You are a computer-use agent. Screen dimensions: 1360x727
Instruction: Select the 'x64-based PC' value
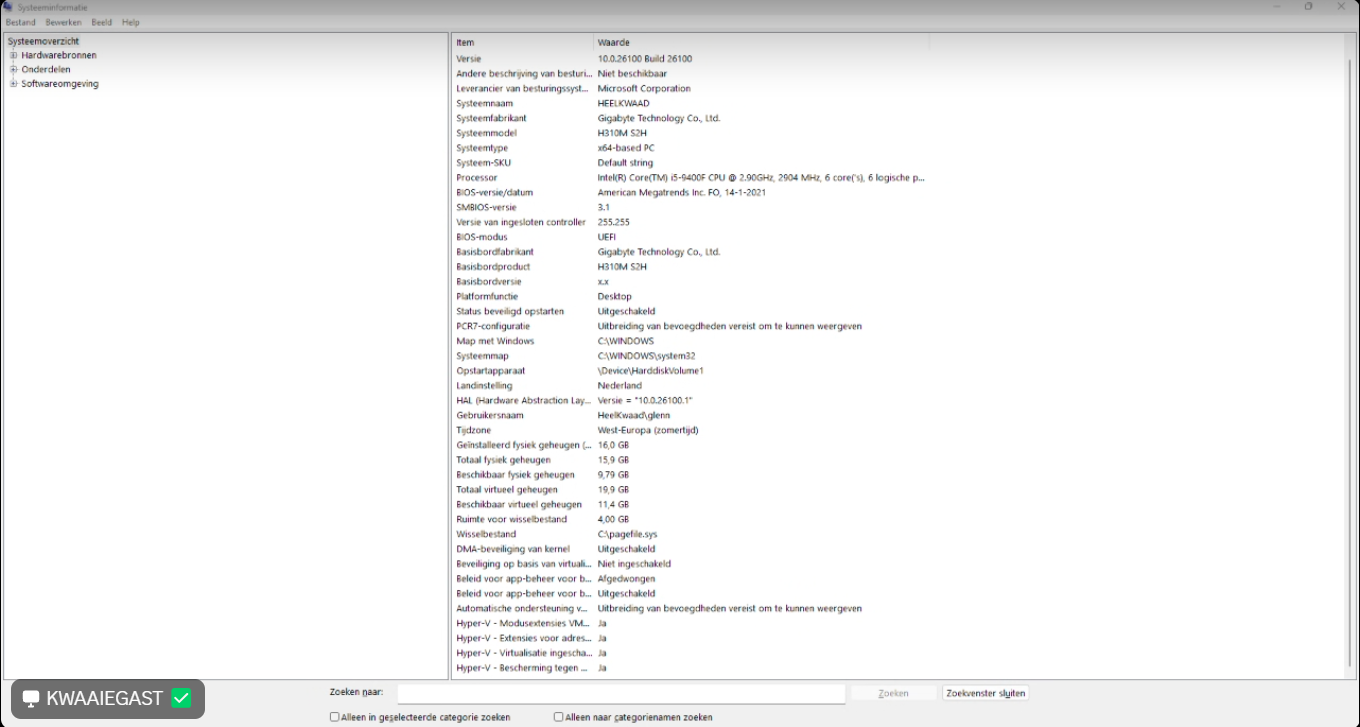(626, 148)
